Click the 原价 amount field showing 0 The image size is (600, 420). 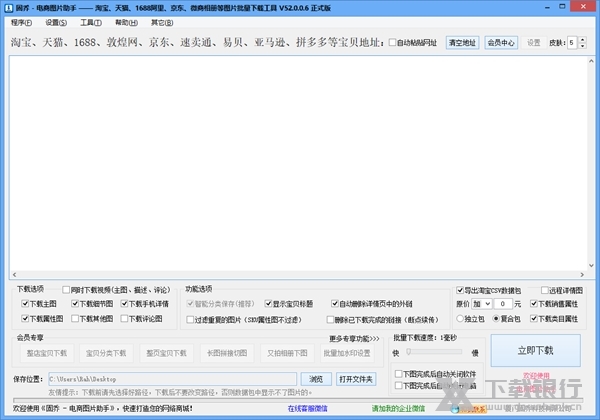[x=502, y=304]
